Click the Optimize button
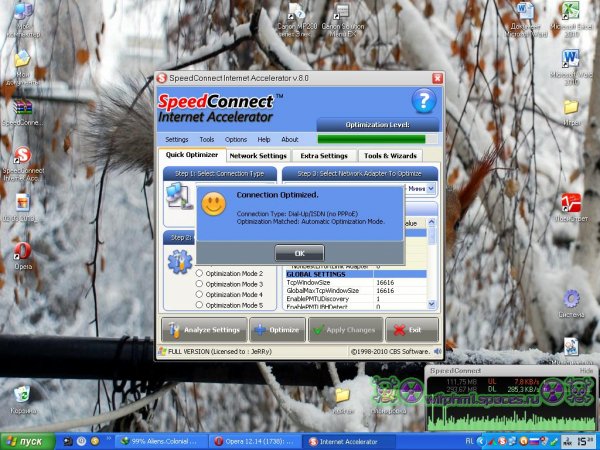The width and height of the screenshot is (600, 450). click(x=277, y=329)
